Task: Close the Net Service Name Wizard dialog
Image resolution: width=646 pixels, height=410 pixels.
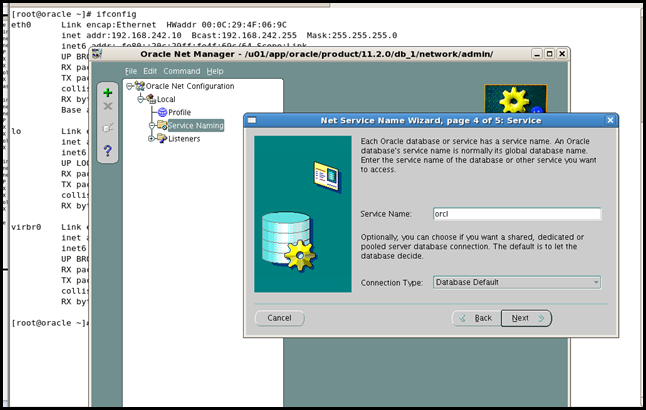Action: (610, 120)
